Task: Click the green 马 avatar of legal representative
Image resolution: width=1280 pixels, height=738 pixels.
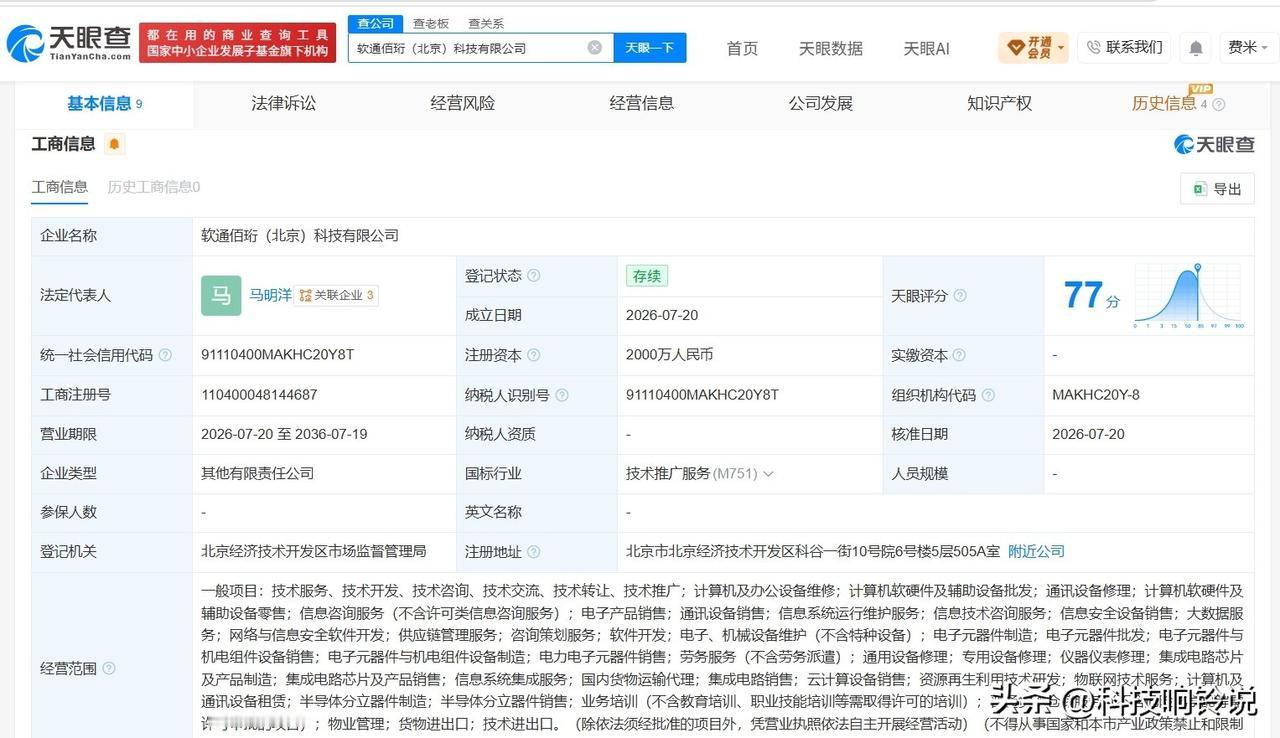Action: click(221, 295)
